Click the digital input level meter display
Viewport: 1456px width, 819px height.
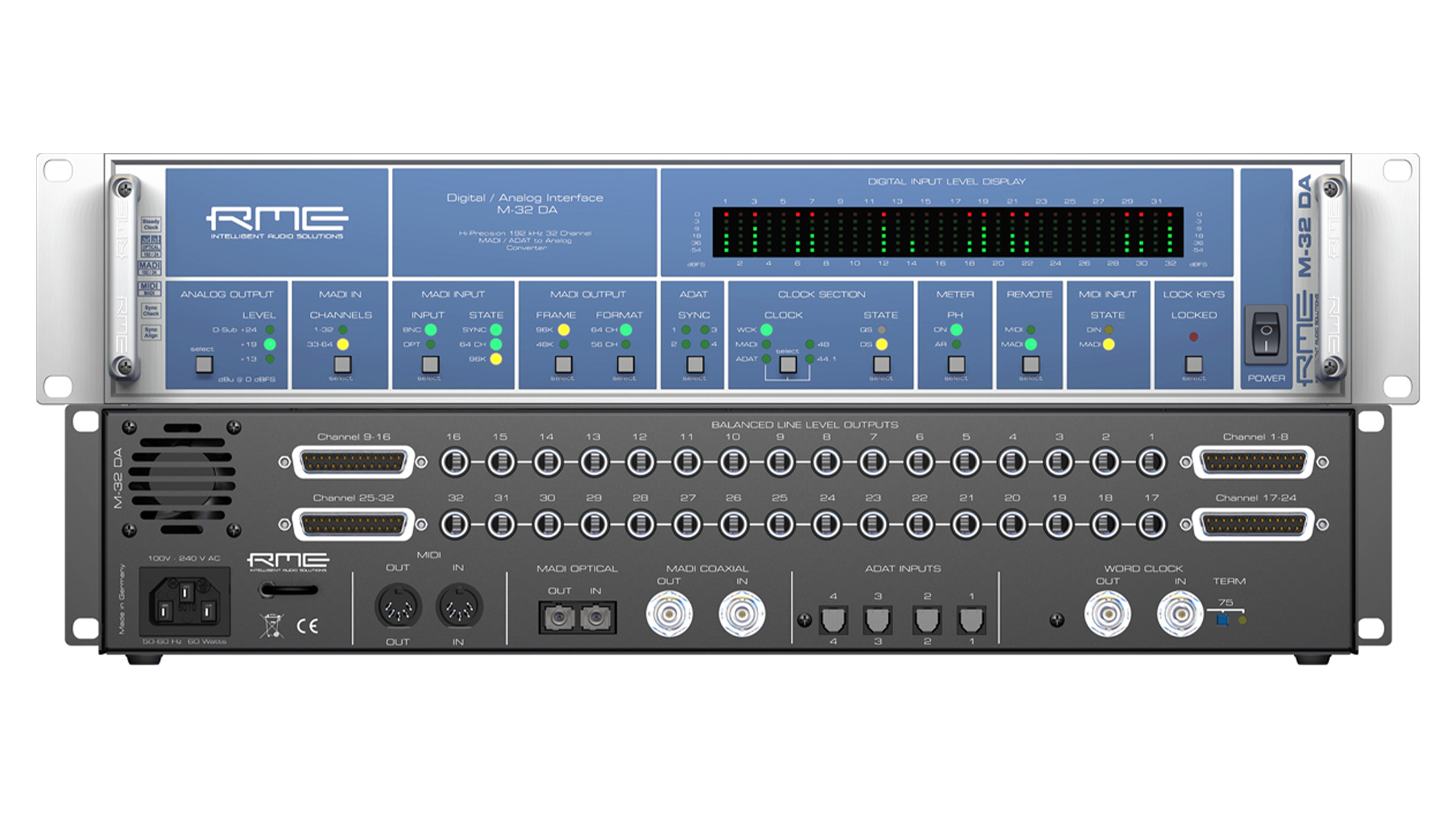pos(948,232)
